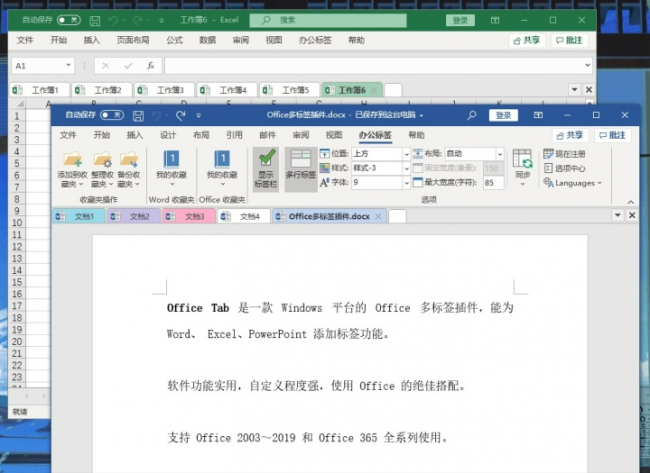The image size is (650, 473).
Task: Open quick access toolbar customize arrow in Word
Action: click(x=199, y=116)
